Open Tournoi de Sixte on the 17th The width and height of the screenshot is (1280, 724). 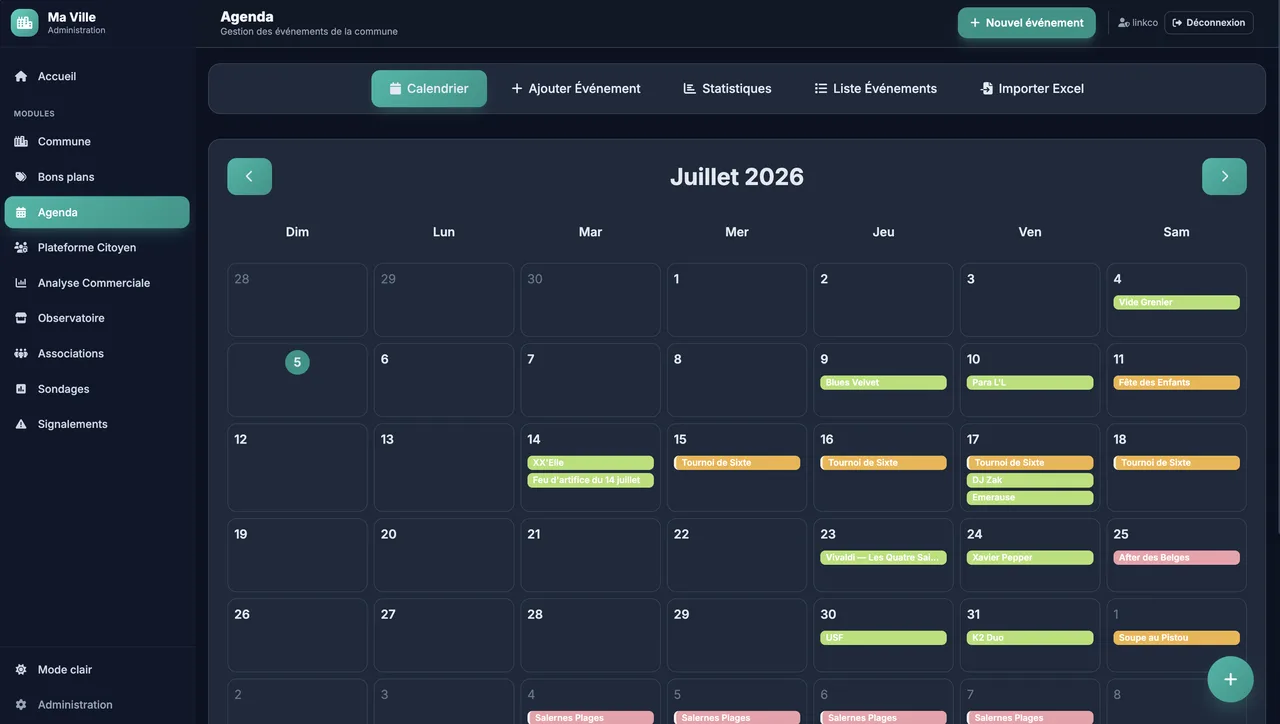point(1030,463)
